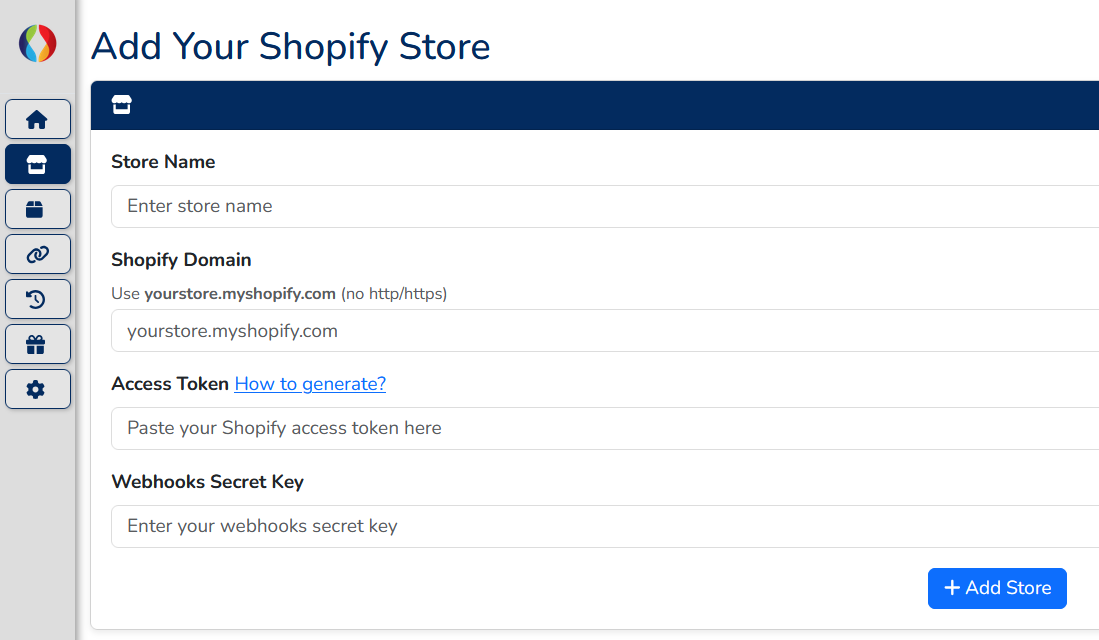The height and width of the screenshot is (640, 1099).
Task: Click the Access Token label
Action: tap(170, 384)
